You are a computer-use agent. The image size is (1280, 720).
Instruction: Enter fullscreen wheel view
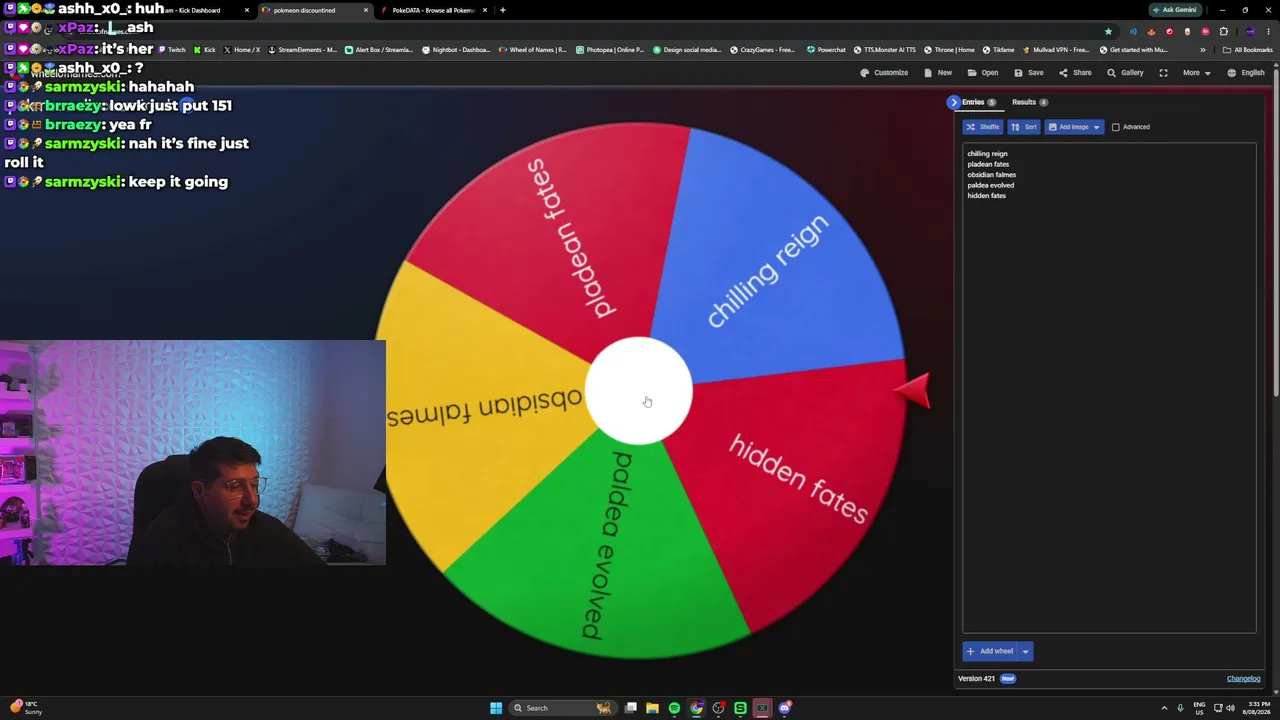point(1163,73)
